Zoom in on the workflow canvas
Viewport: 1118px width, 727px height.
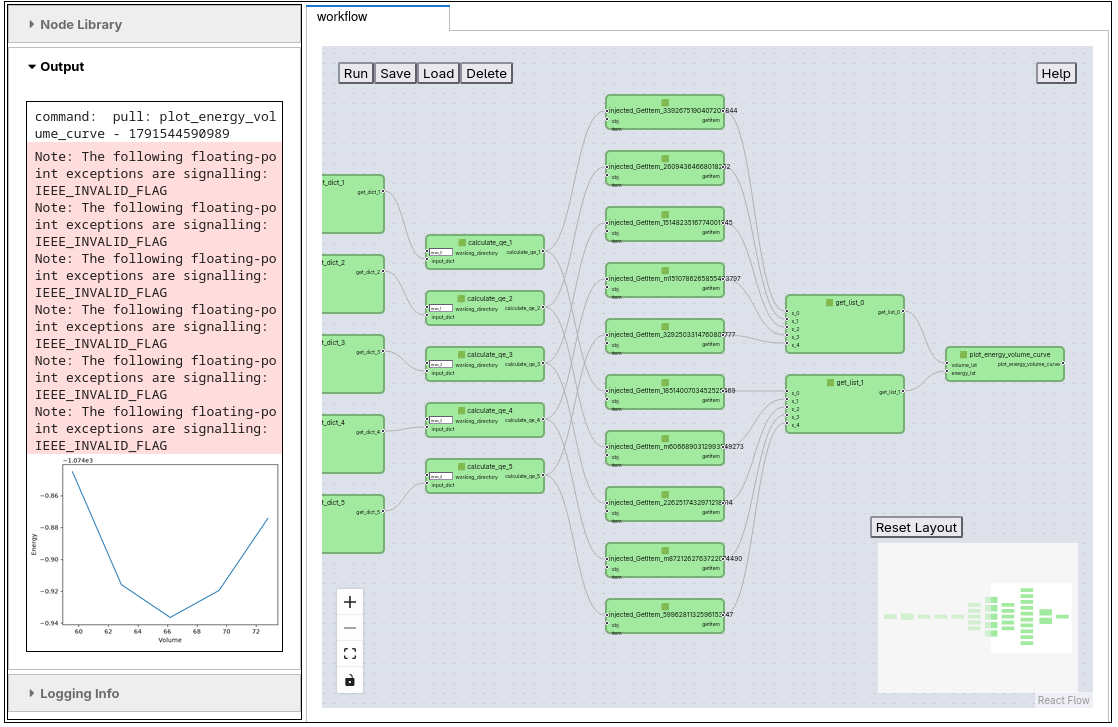click(x=349, y=602)
